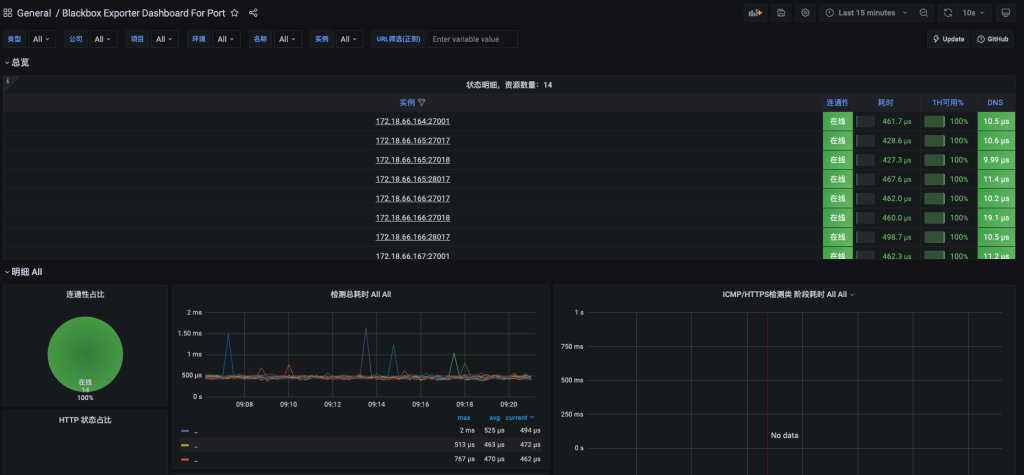The height and width of the screenshot is (475, 1024).
Task: Open the 检测总耗时 All All panel title
Action: pos(360,295)
